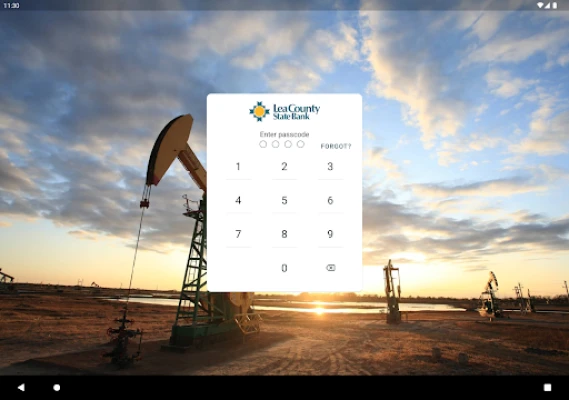
Task: Tap keypad digit 0
Action: (284, 268)
